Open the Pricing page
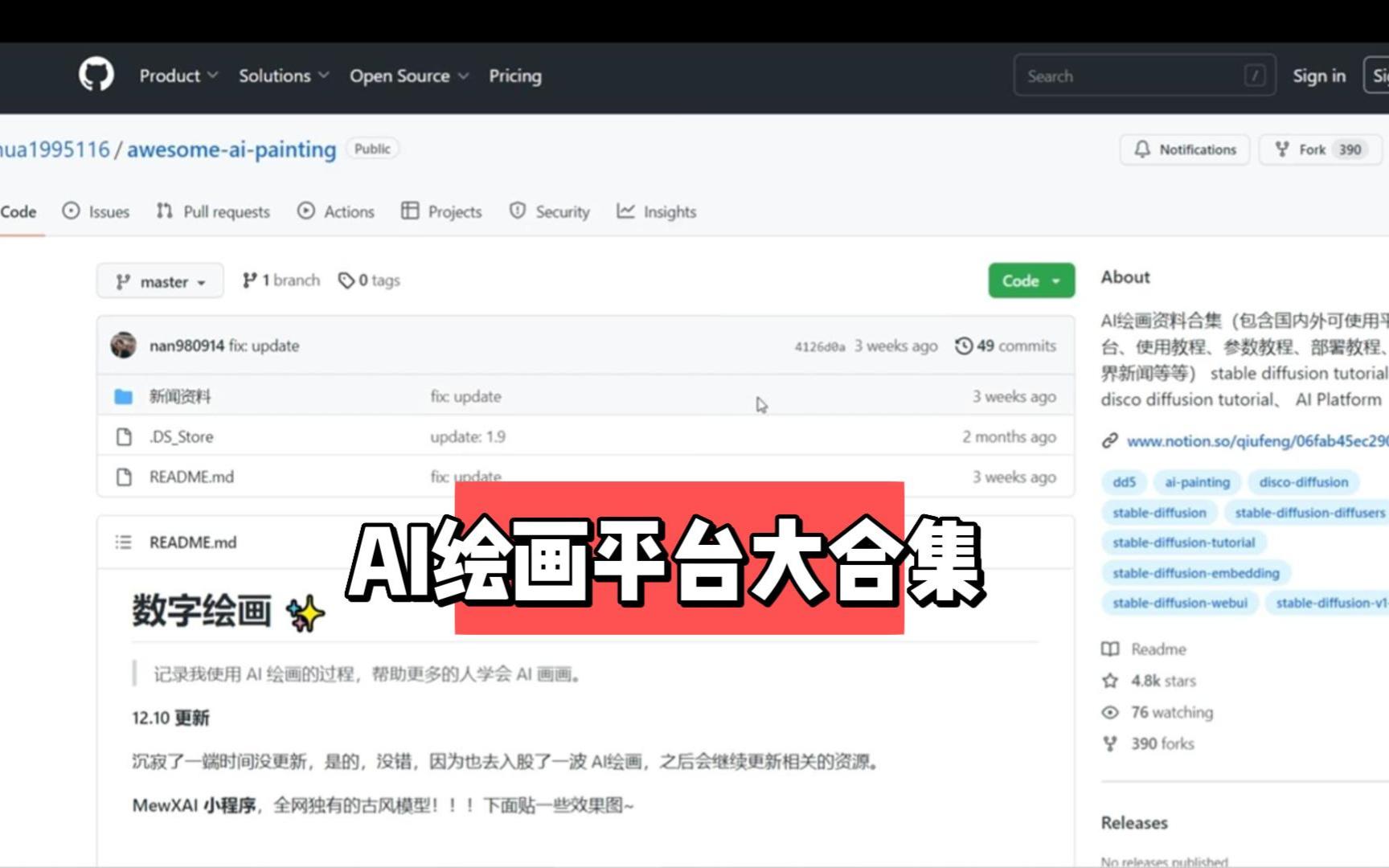1389x868 pixels. 515,76
